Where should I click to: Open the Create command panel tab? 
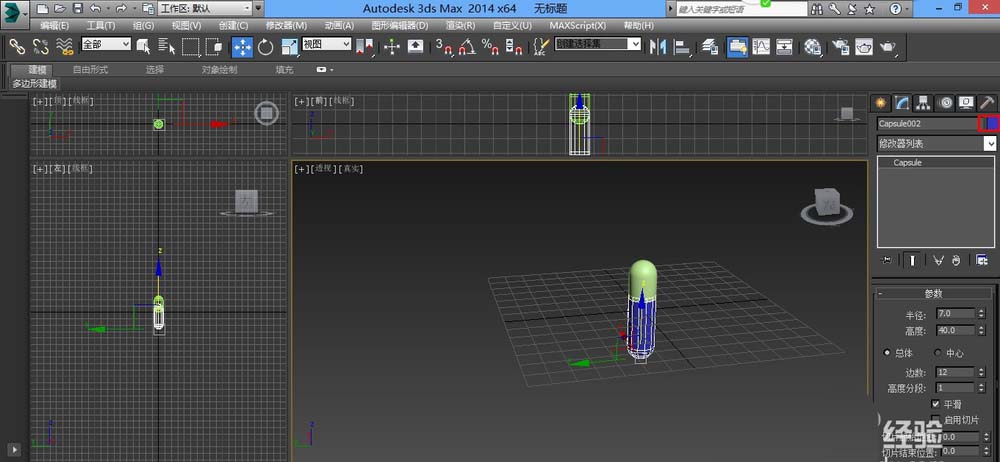pos(881,102)
